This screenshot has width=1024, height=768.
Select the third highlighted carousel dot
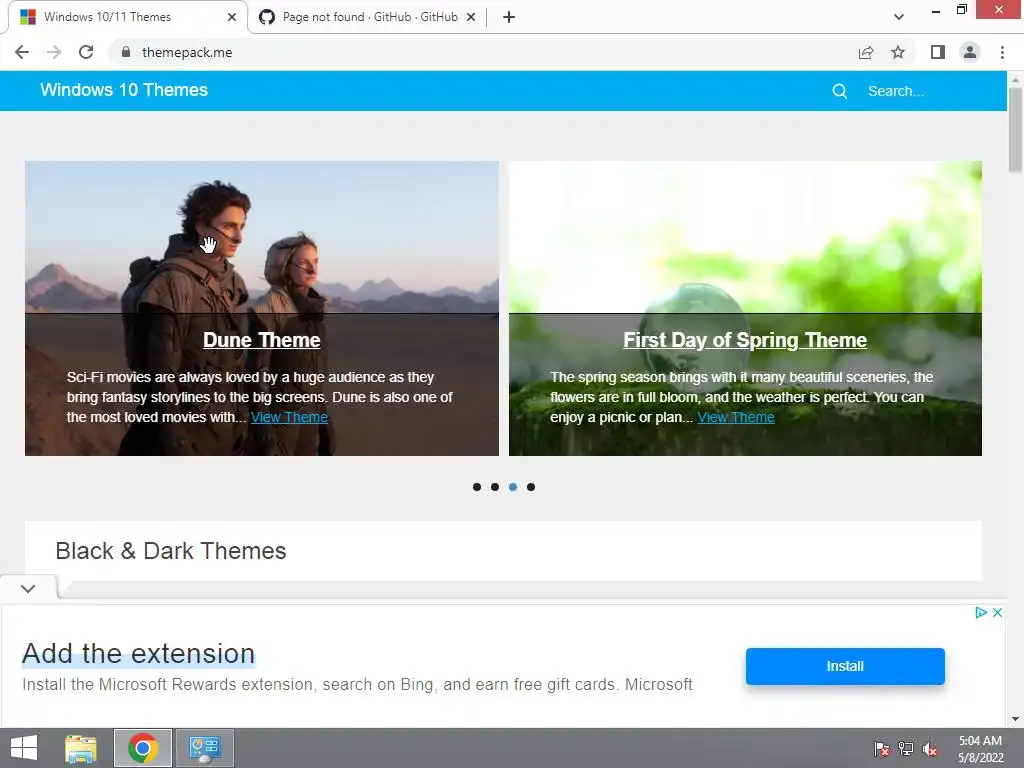coord(513,487)
